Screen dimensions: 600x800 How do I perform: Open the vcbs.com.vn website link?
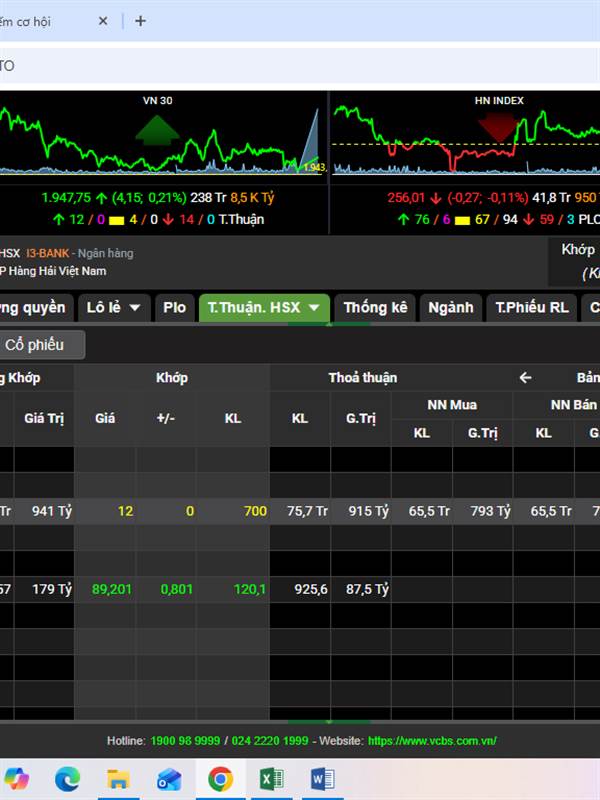pyautogui.click(x=432, y=741)
